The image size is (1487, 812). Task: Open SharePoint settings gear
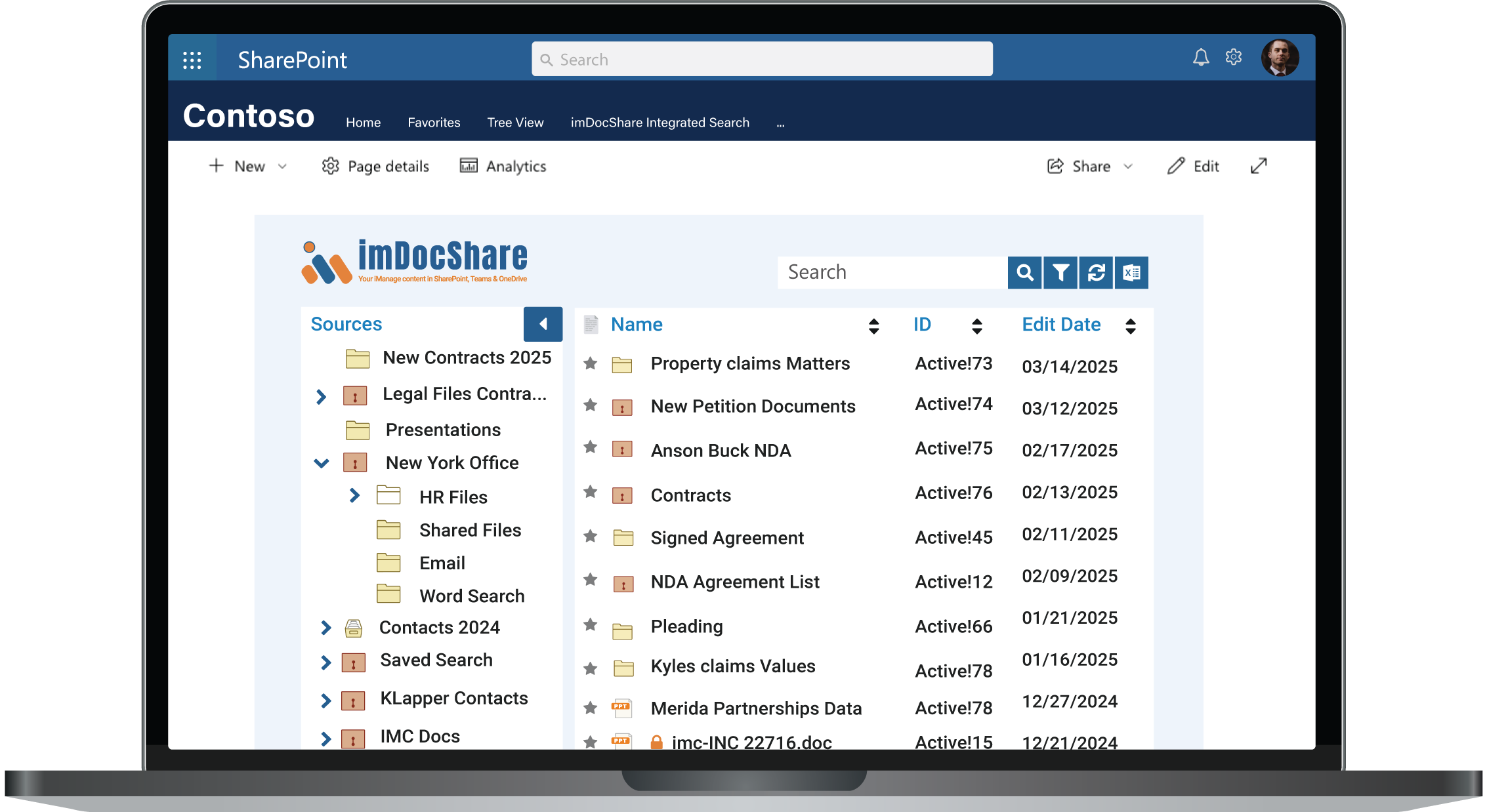coord(1233,58)
